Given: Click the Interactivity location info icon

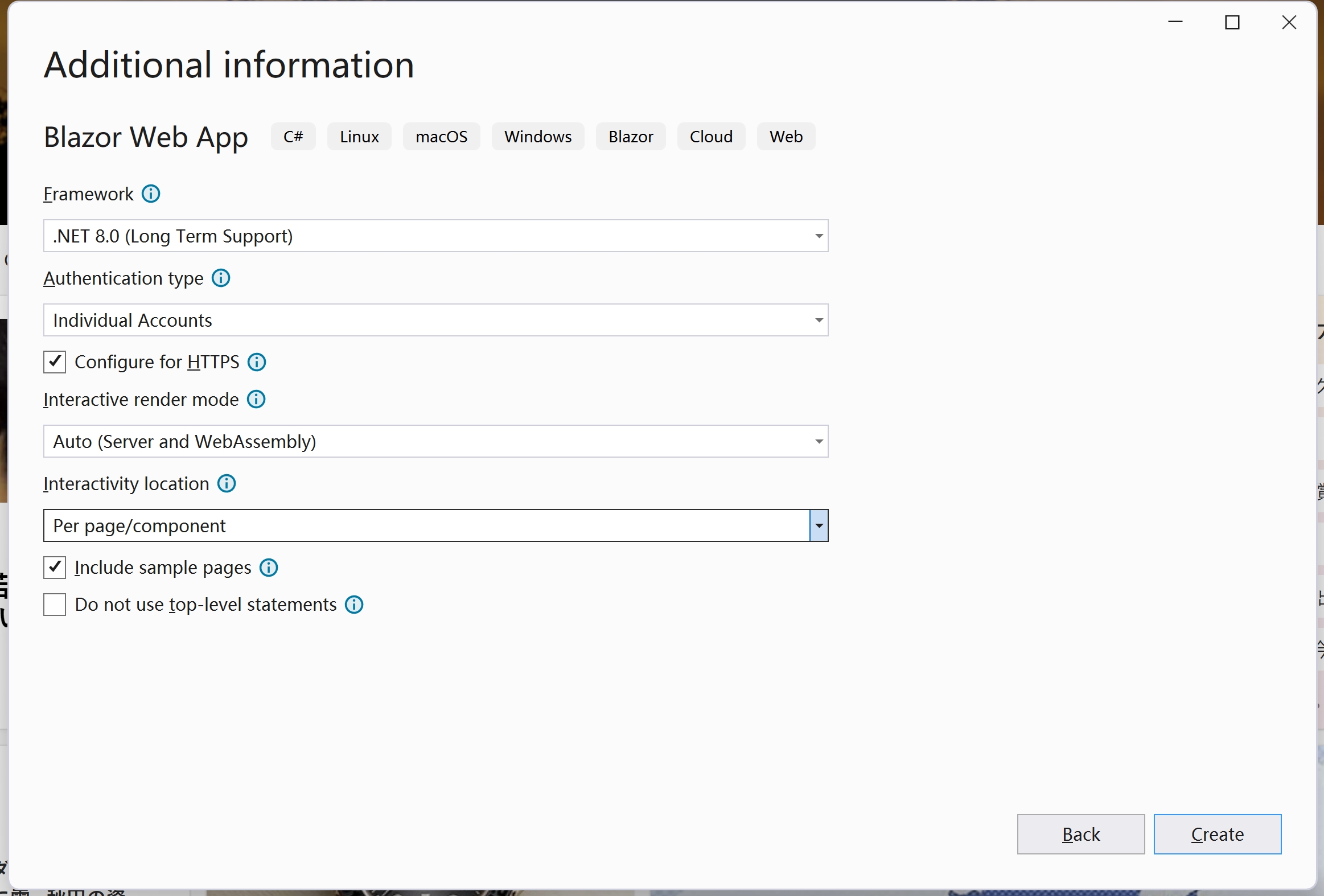Looking at the screenshot, I should (227, 484).
